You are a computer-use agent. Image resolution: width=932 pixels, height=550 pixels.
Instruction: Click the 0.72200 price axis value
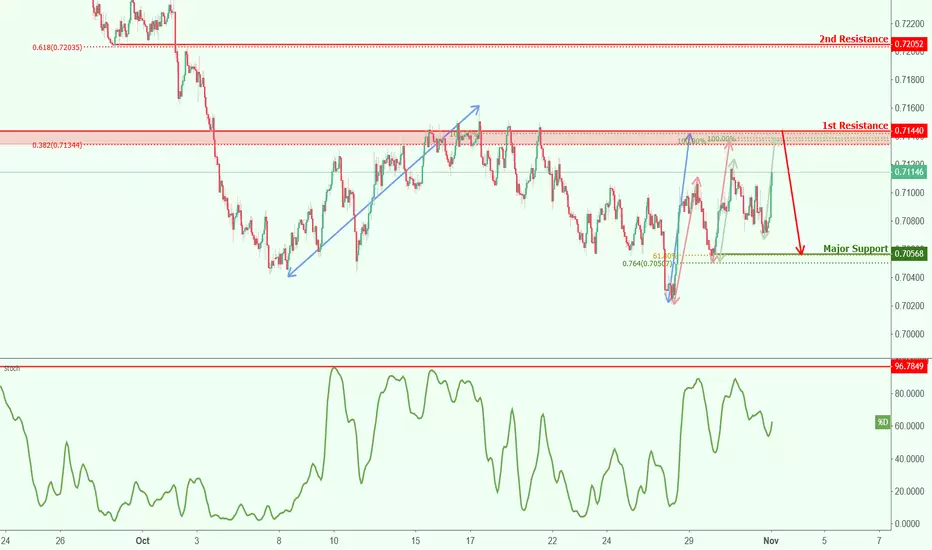pos(909,24)
